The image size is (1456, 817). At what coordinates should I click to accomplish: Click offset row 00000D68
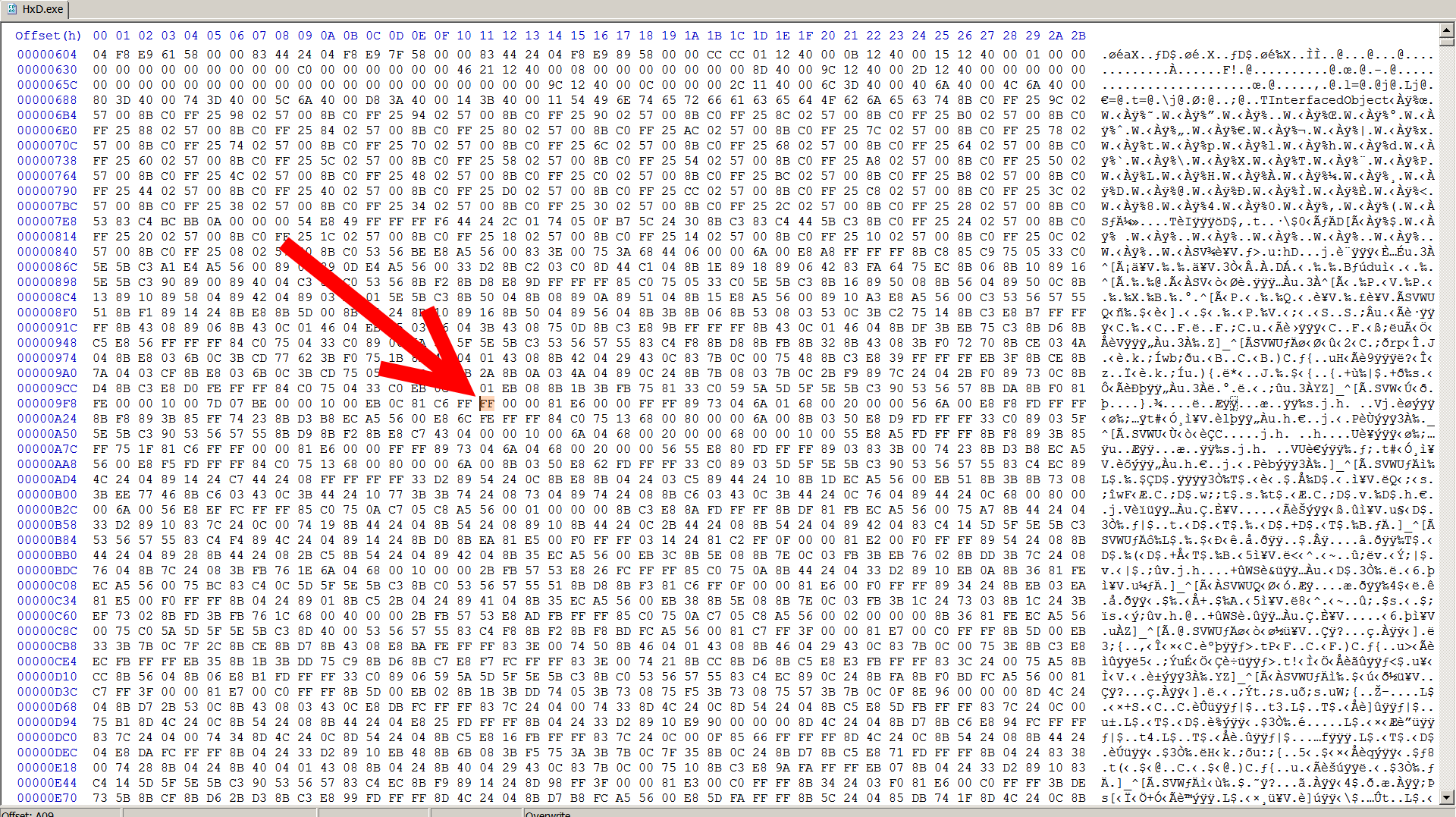pos(47,707)
